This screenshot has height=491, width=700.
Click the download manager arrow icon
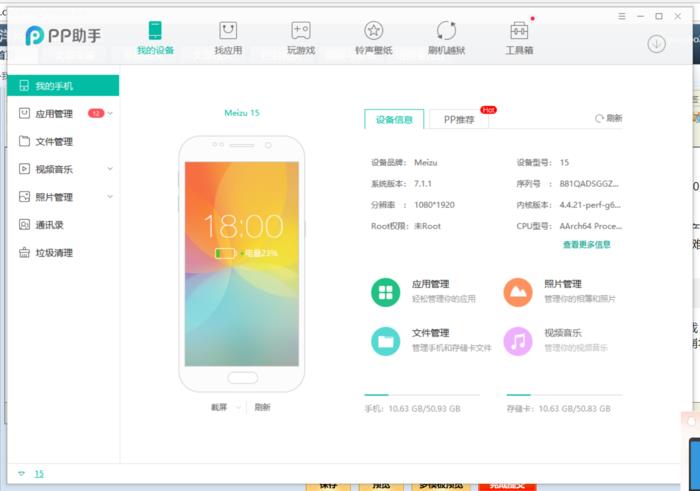[x=657, y=43]
